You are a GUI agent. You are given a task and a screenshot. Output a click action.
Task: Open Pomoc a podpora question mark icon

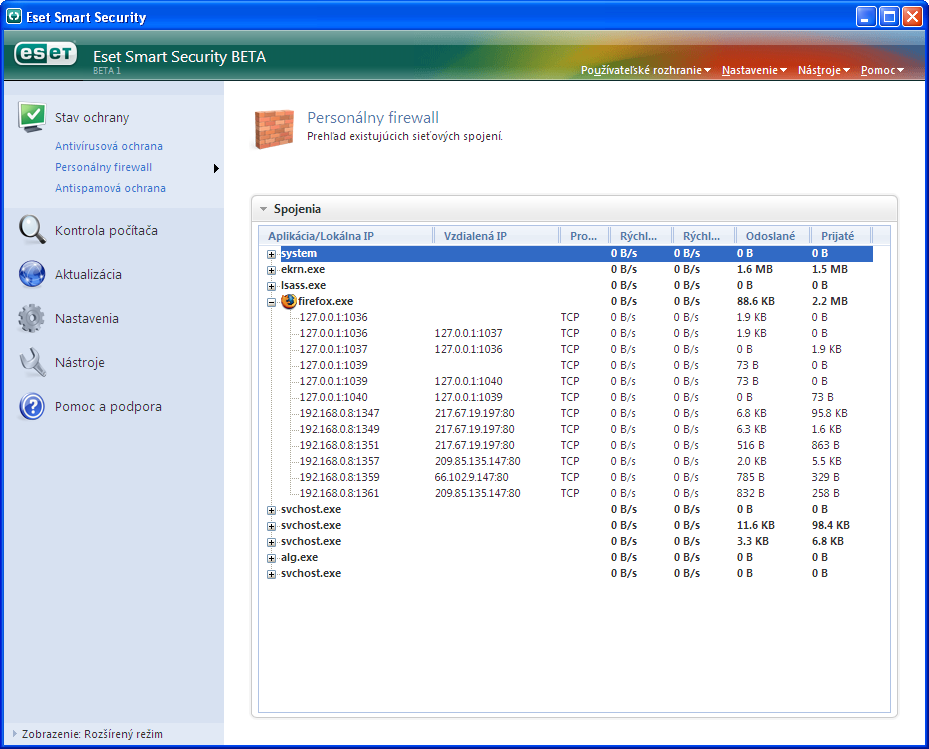click(x=32, y=406)
